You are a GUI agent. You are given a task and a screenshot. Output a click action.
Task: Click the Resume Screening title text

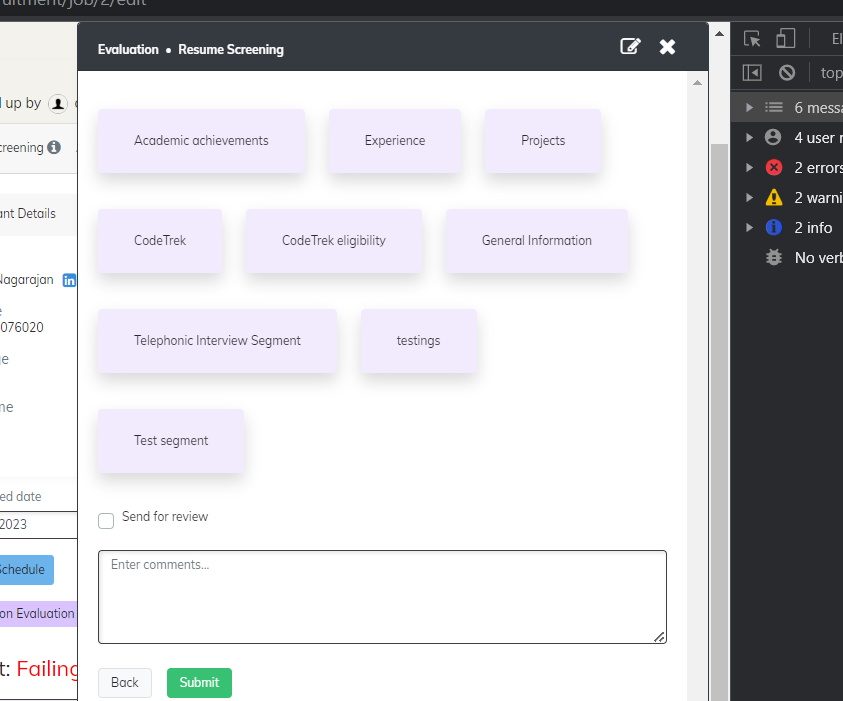tap(231, 49)
